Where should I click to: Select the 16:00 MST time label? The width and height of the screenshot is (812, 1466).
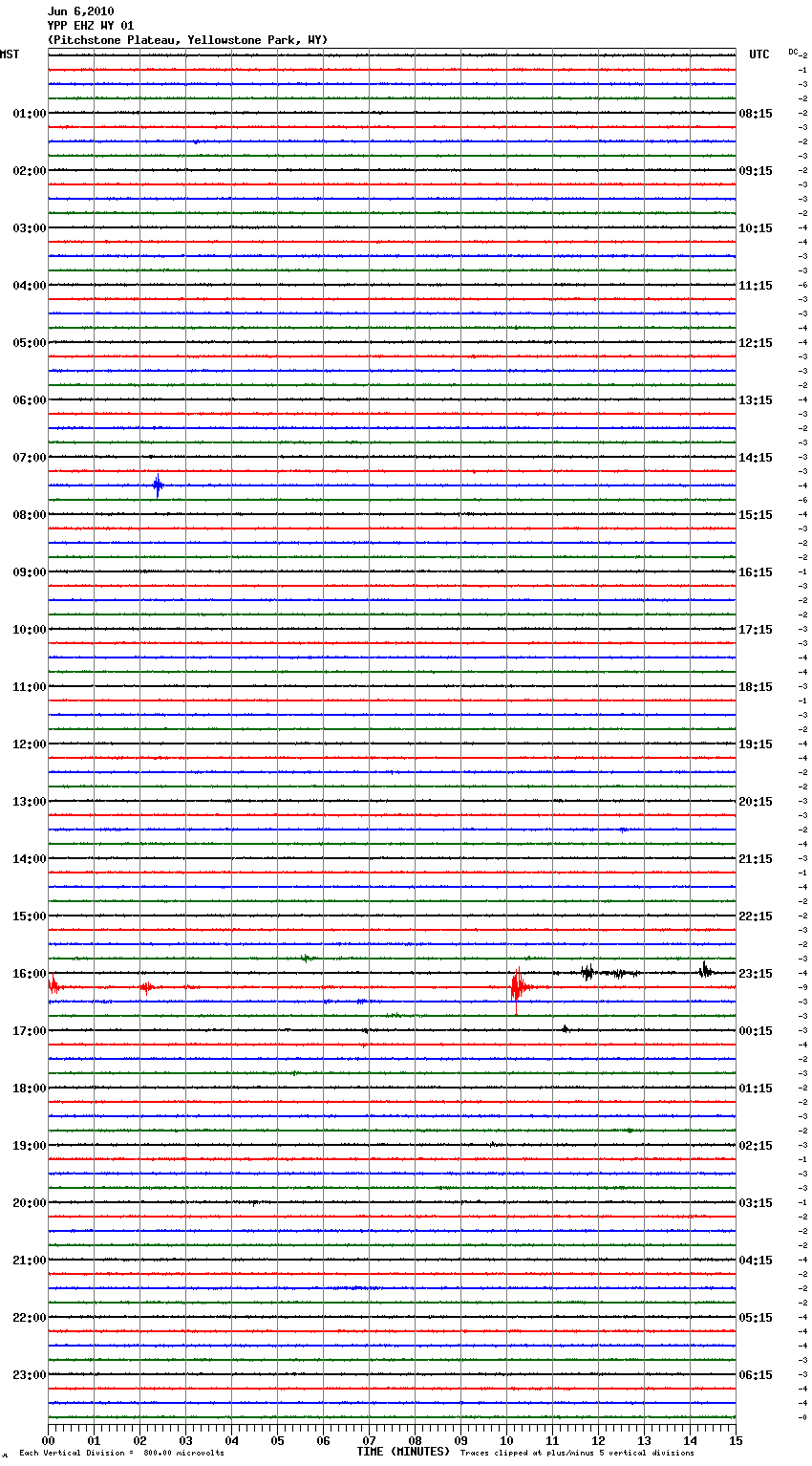pos(30,974)
